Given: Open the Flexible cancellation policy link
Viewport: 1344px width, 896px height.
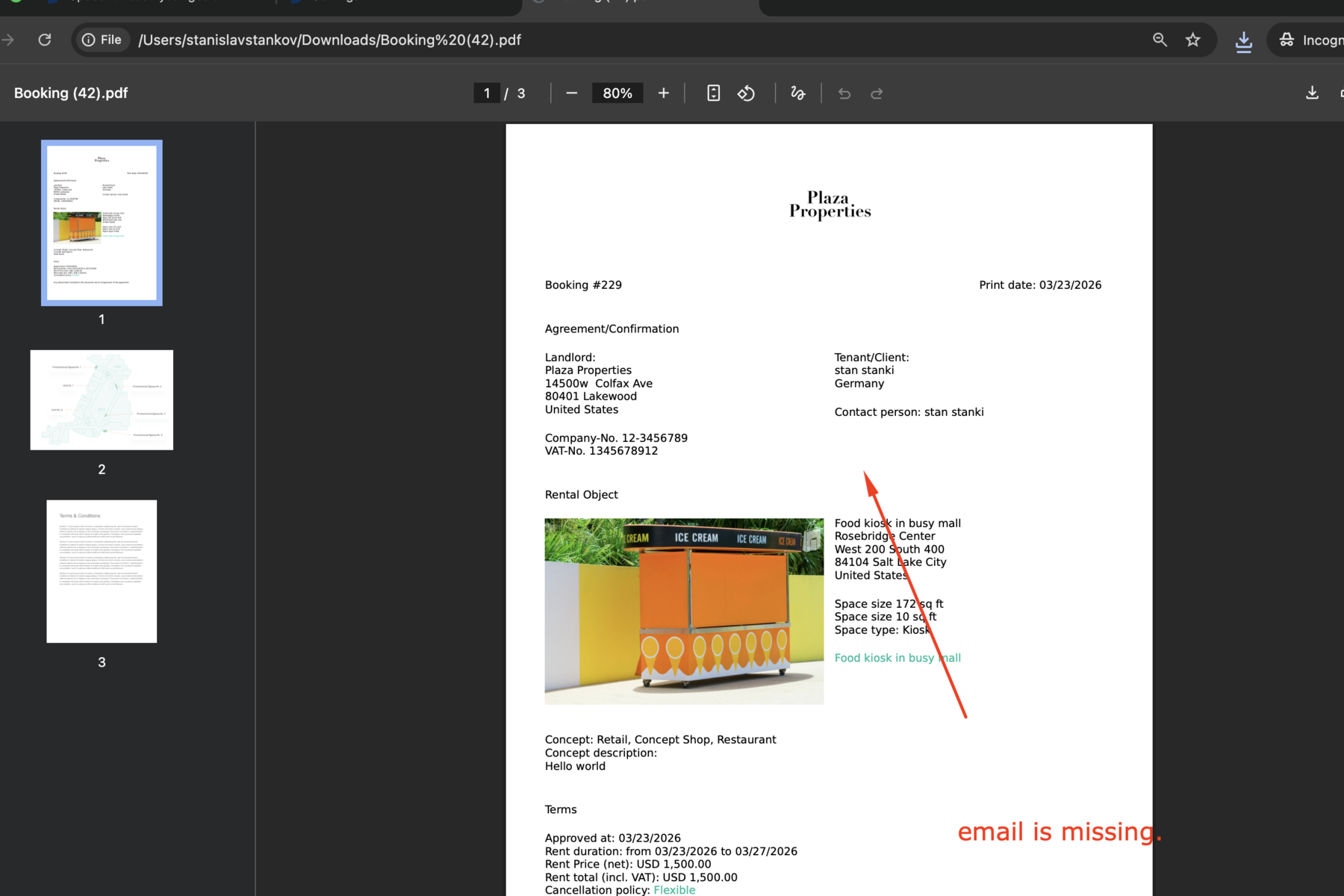Looking at the screenshot, I should pyautogui.click(x=674, y=890).
